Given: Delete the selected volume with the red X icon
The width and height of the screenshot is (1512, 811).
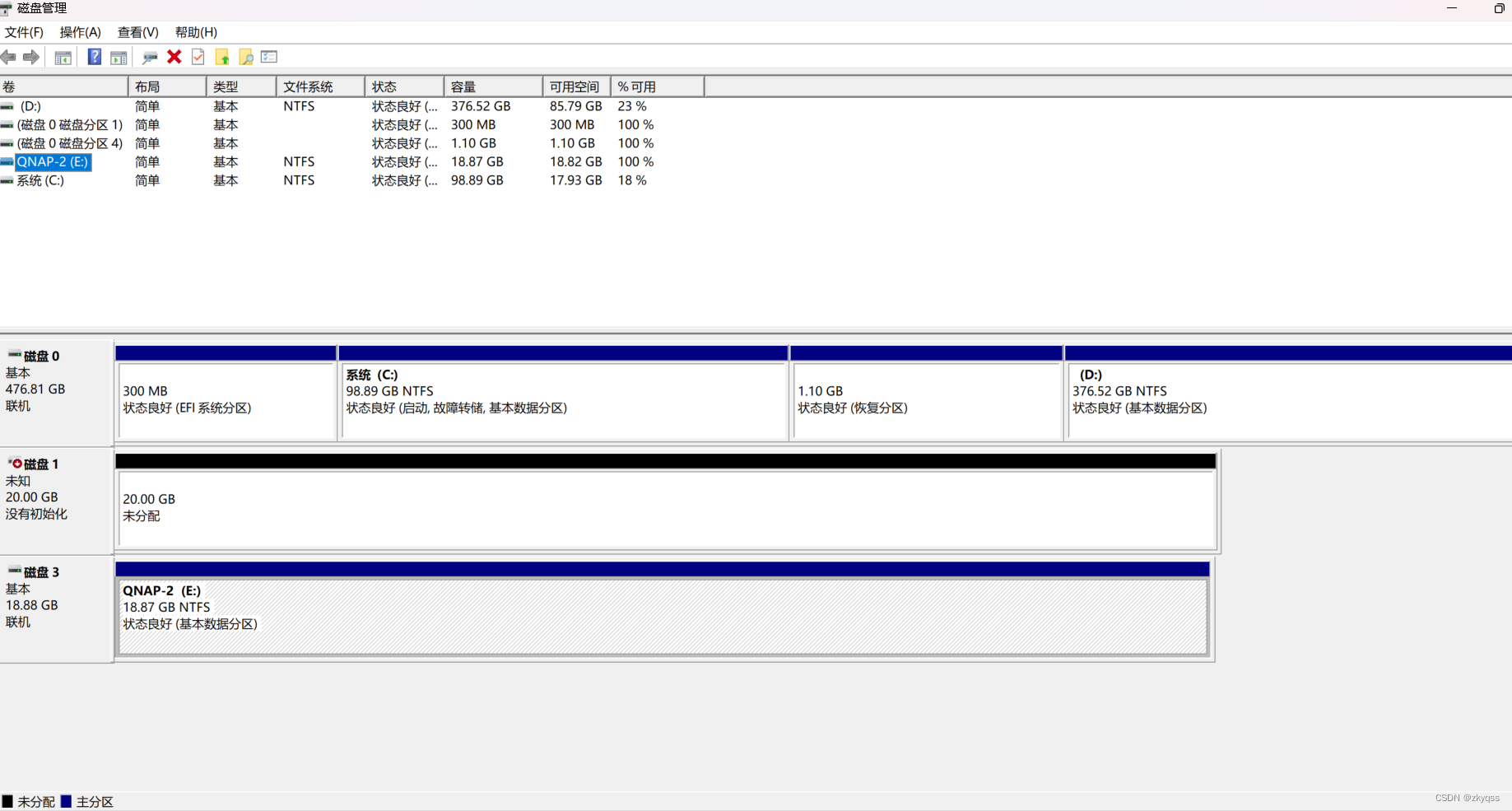Looking at the screenshot, I should point(174,57).
